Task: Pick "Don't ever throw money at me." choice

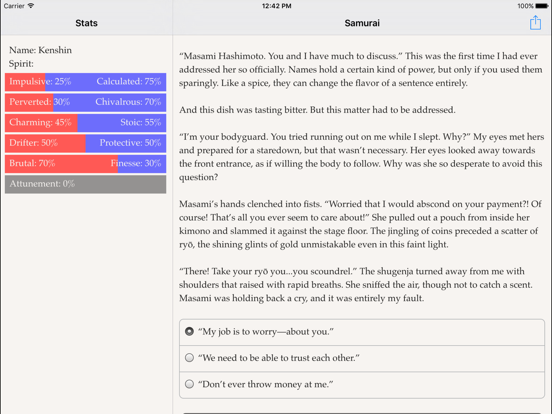Action: (x=362, y=385)
